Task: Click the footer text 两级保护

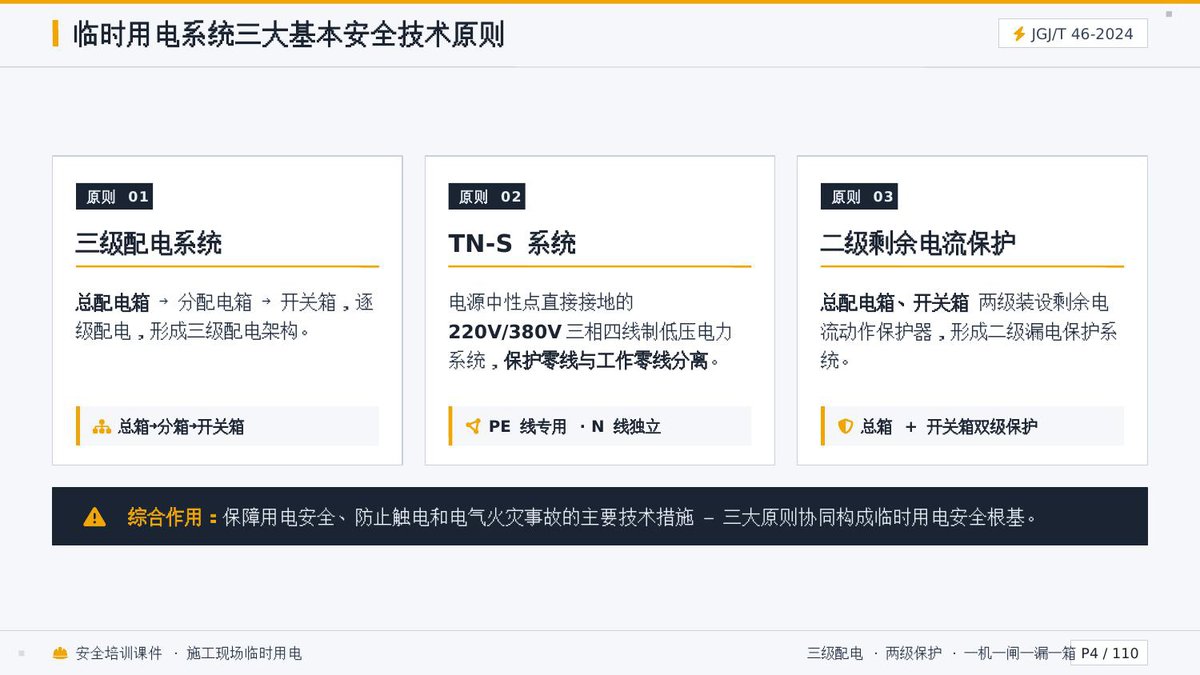Action: pyautogui.click(x=913, y=653)
